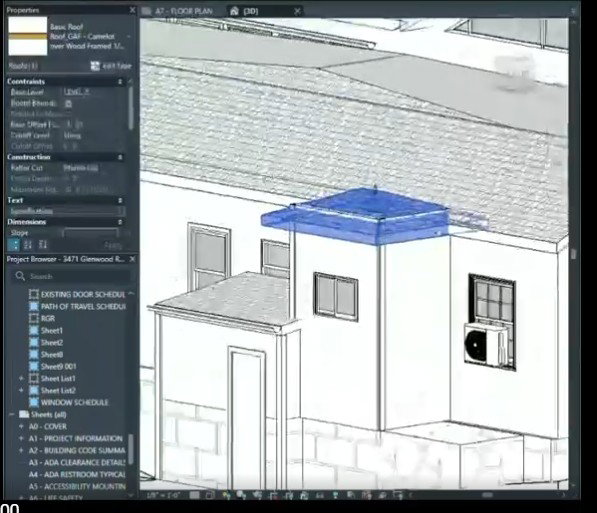Click the Project Browser scroll-up arrow
Viewport: 597px width, 513px height.
(x=131, y=294)
